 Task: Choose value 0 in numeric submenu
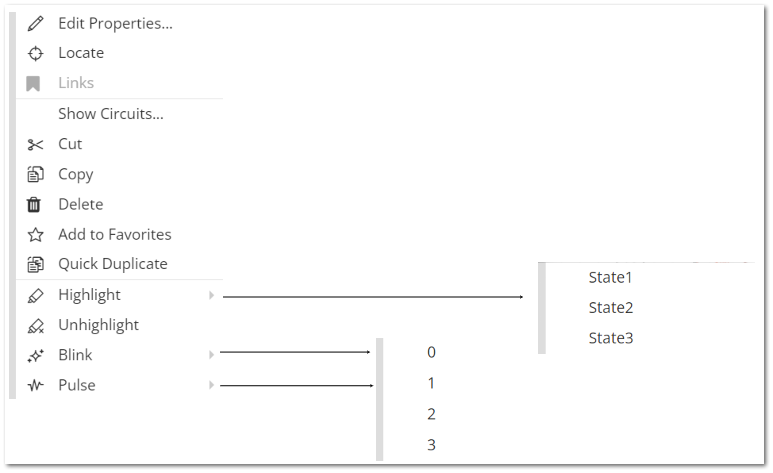tap(431, 352)
